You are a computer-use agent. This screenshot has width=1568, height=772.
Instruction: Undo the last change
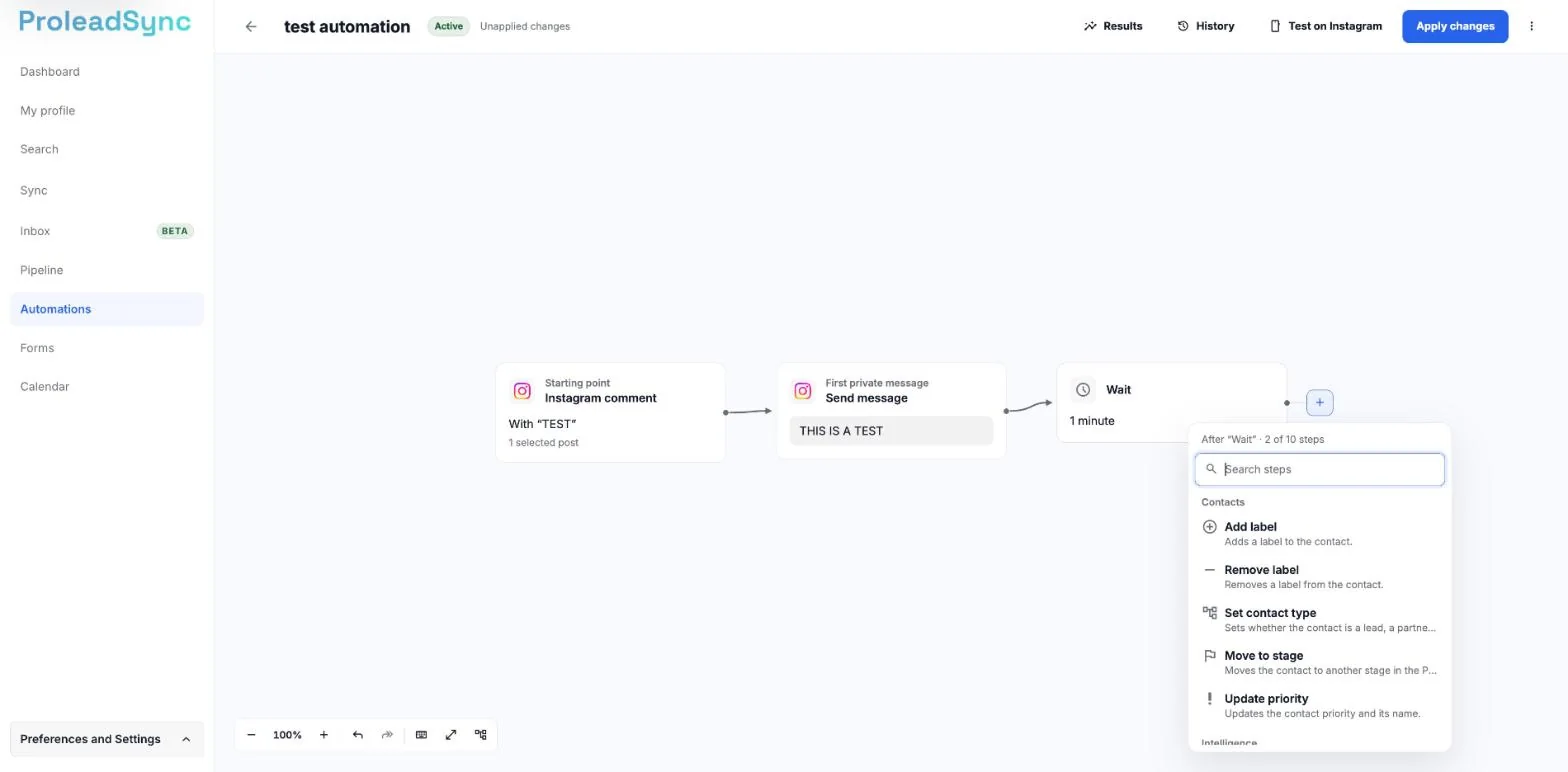coord(357,735)
